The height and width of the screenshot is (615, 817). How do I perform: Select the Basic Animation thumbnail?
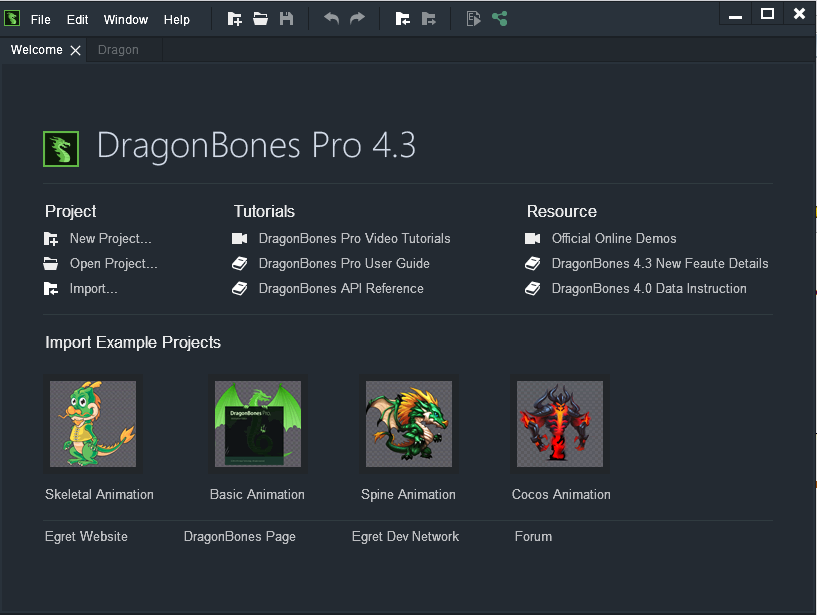pyautogui.click(x=258, y=424)
